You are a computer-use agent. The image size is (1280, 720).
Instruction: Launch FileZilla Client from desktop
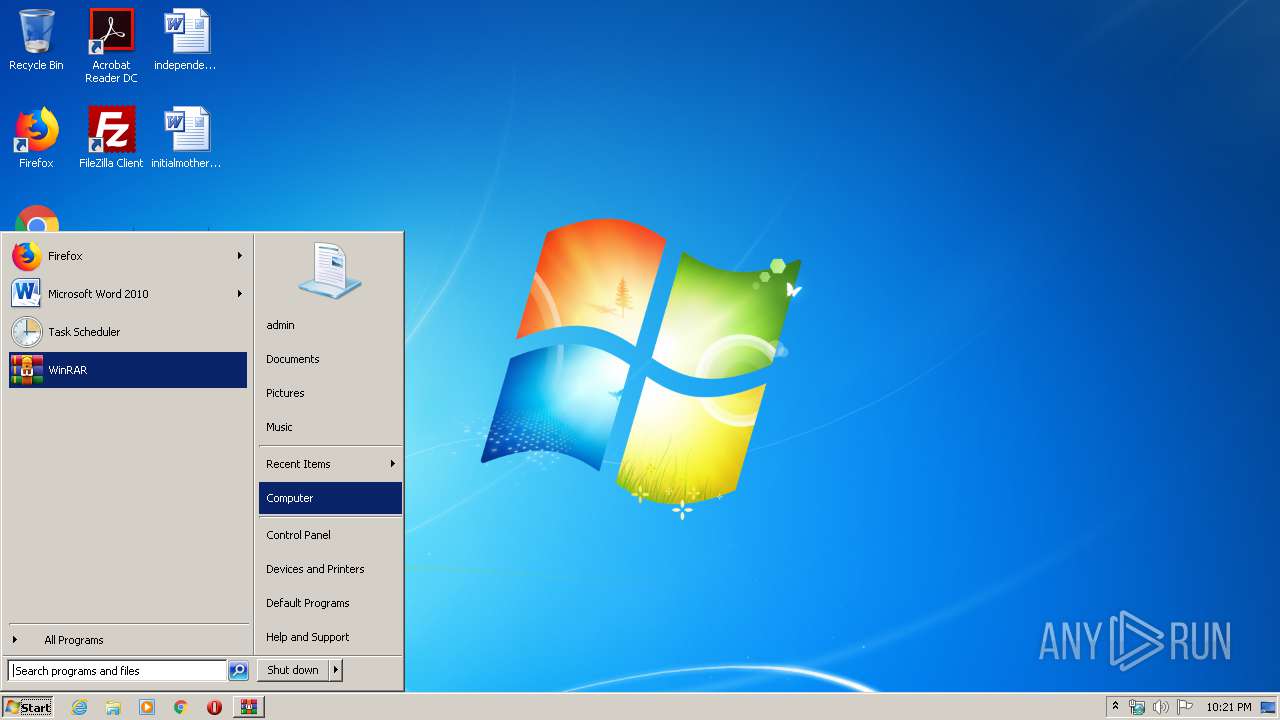(111, 138)
